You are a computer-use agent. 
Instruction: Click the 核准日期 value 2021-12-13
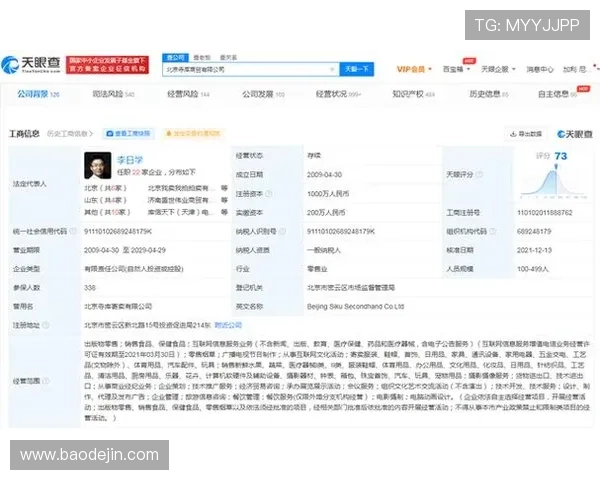point(534,250)
